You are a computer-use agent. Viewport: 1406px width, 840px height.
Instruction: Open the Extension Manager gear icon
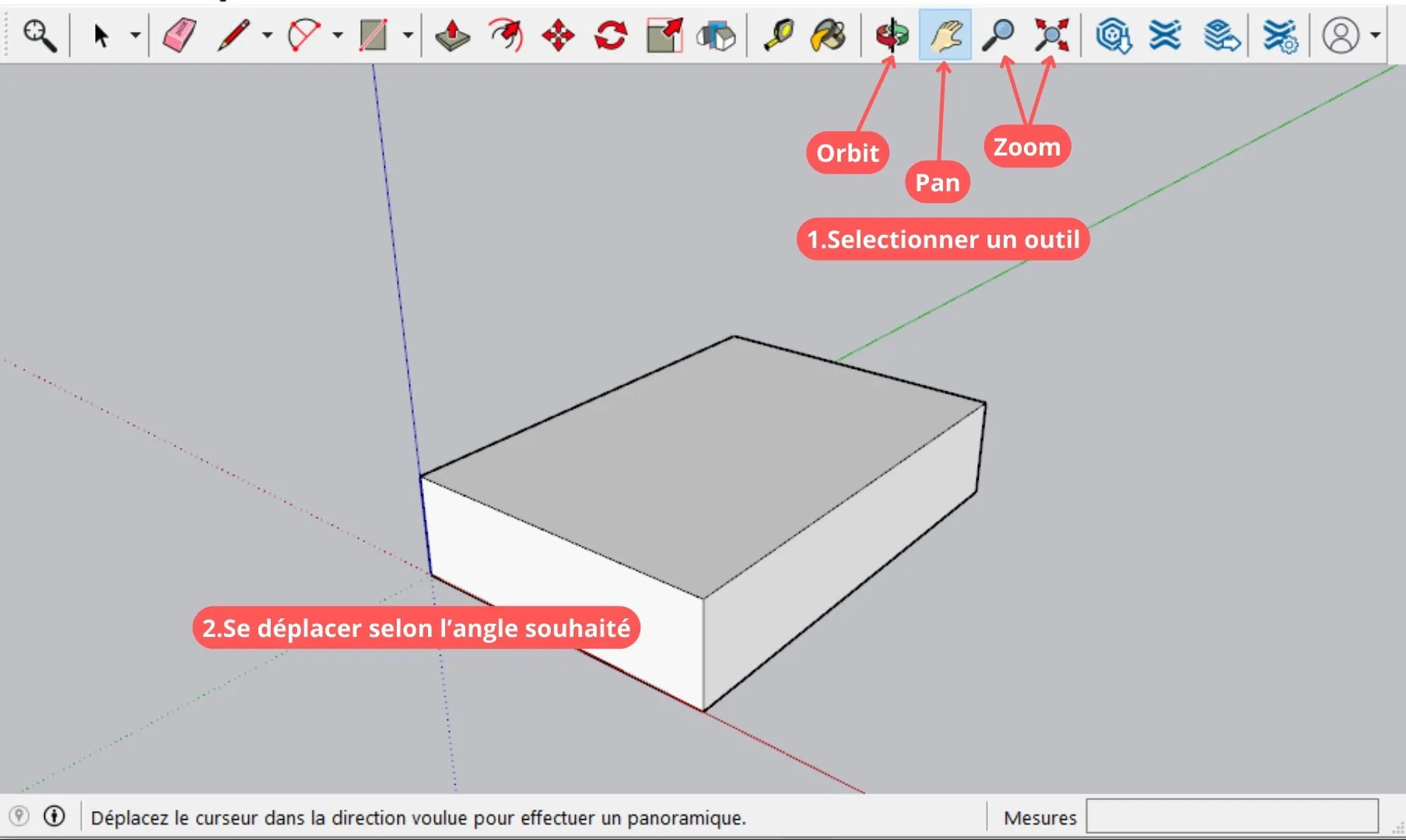pos(1280,35)
